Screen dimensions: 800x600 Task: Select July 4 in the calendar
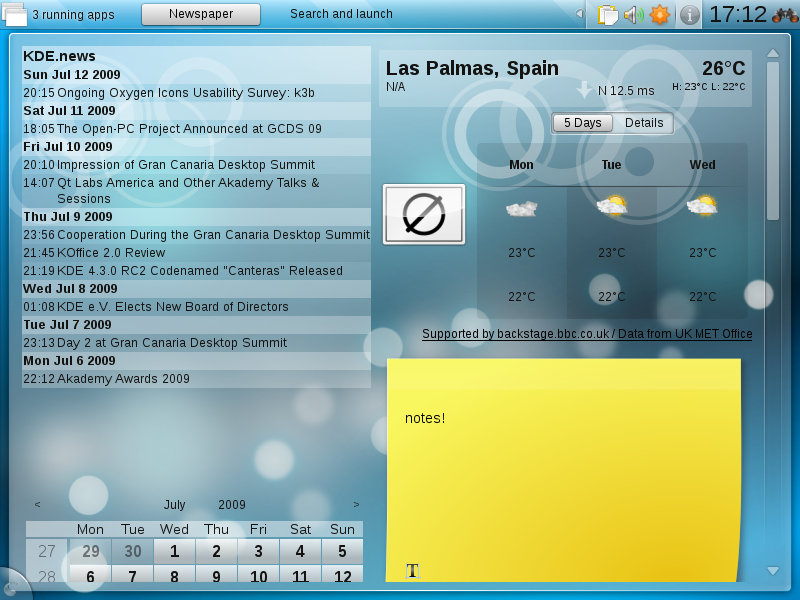pyautogui.click(x=300, y=551)
